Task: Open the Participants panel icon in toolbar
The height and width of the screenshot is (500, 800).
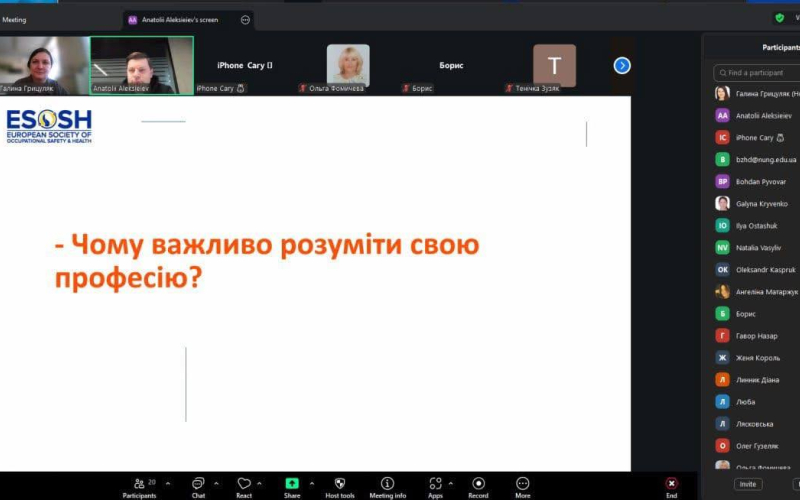Action: (x=139, y=483)
